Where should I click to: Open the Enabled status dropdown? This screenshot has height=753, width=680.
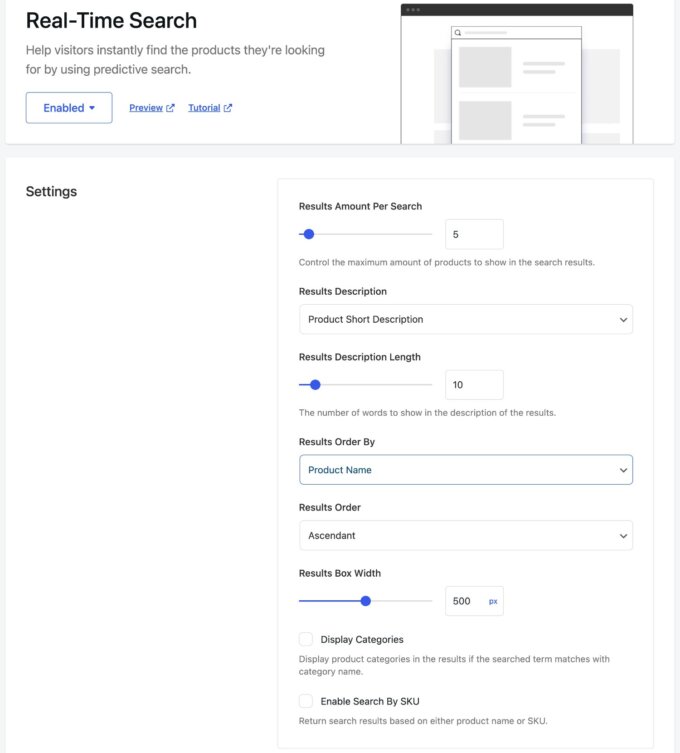(69, 108)
